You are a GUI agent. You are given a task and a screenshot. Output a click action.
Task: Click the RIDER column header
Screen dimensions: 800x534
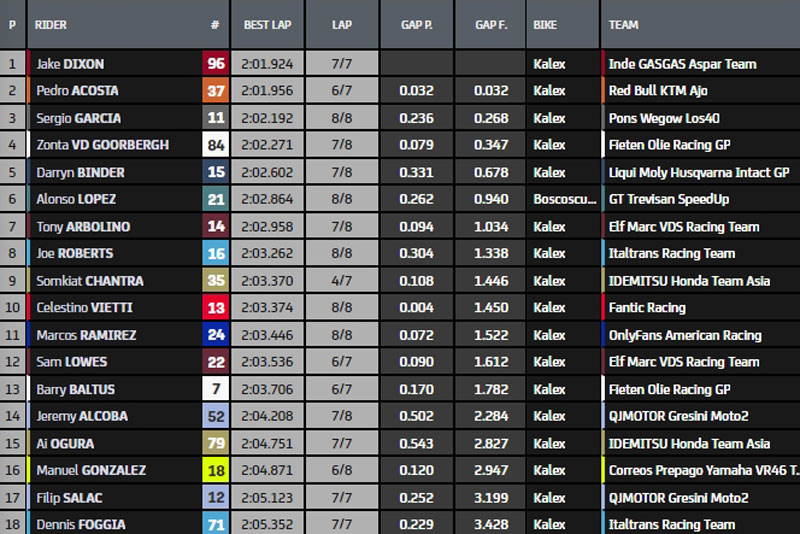click(x=51, y=24)
